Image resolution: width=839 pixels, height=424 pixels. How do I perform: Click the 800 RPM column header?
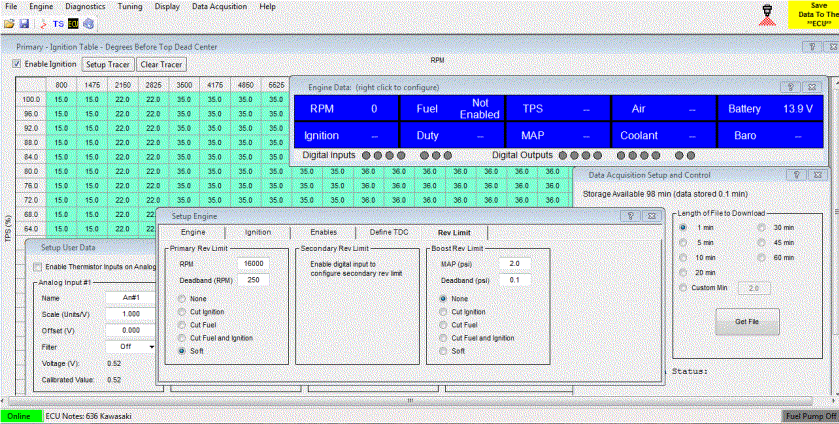click(x=62, y=85)
